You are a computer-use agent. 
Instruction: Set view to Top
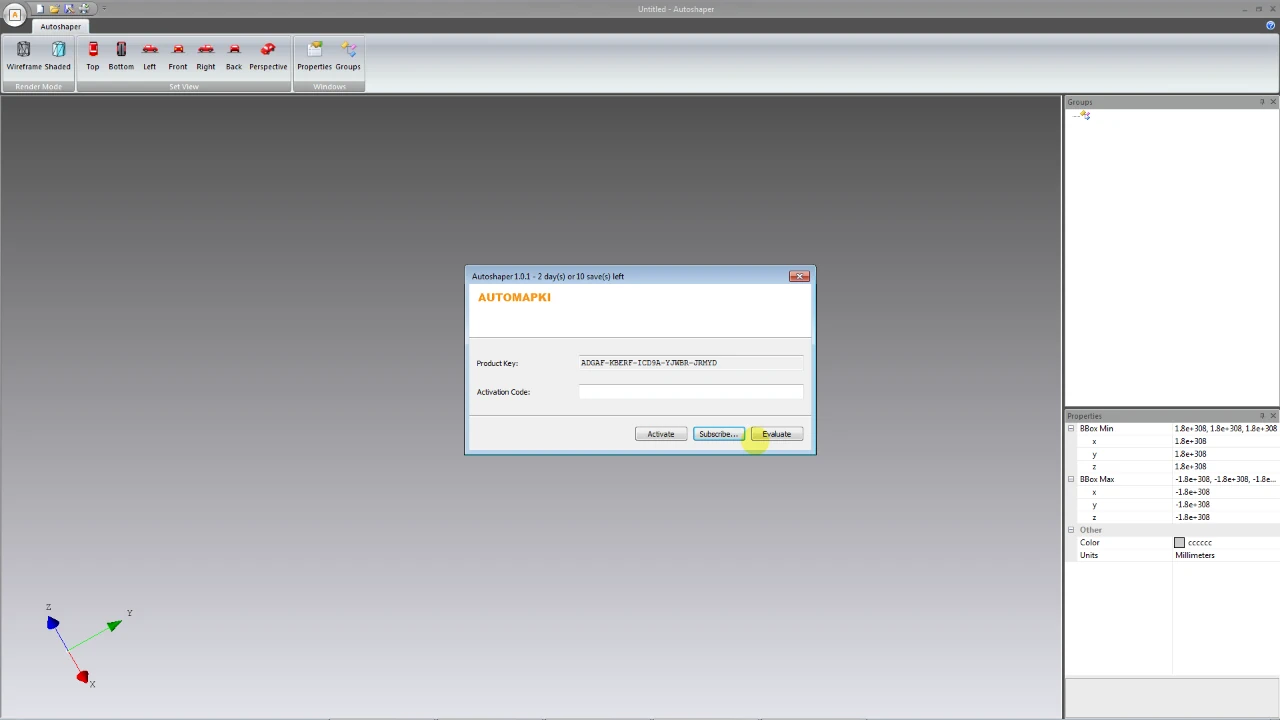[x=93, y=56]
